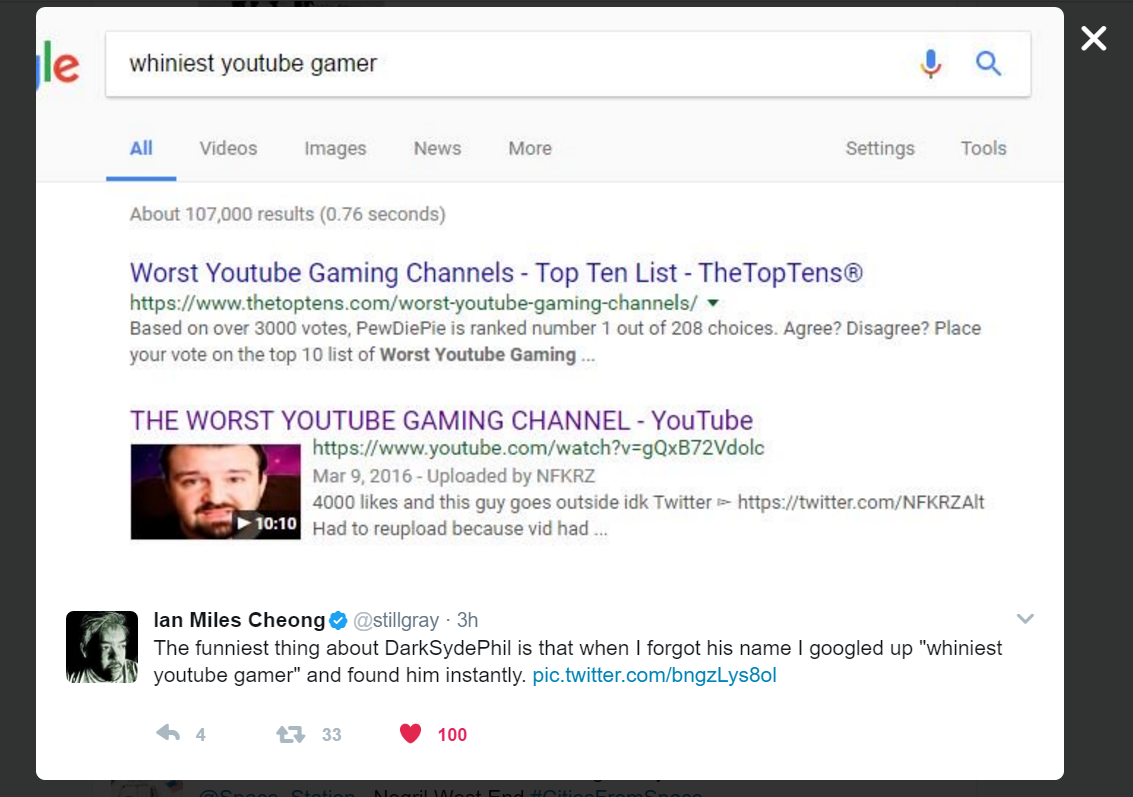Switch to the Videos tab
This screenshot has height=797, width=1133.
pos(228,148)
